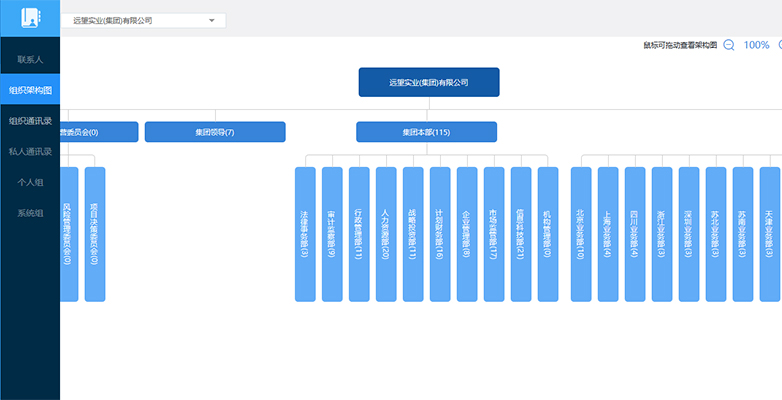Click the 项目决策委员会(0) node

pyautogui.click(x=95, y=234)
